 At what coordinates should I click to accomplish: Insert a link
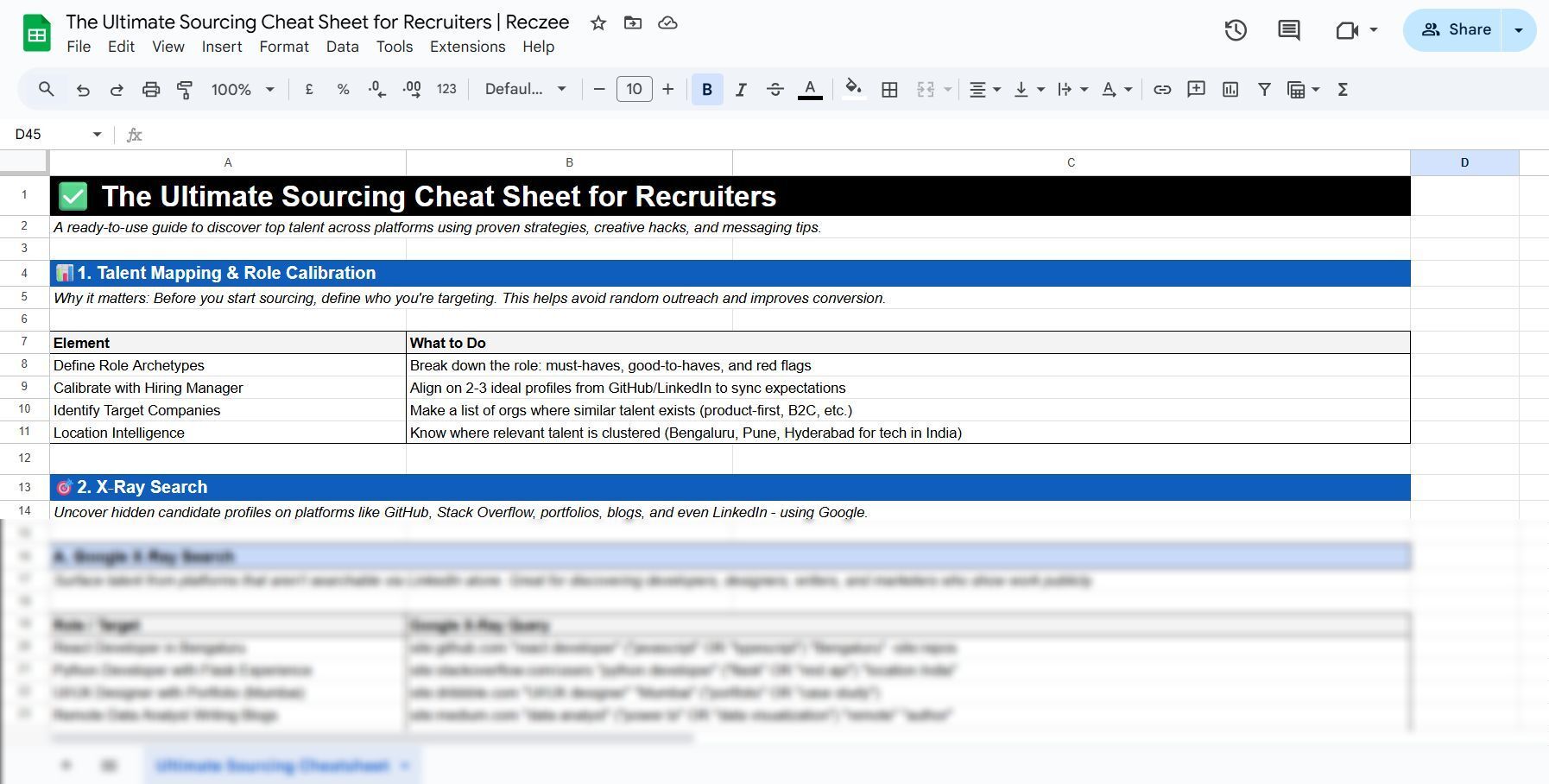(x=1162, y=89)
